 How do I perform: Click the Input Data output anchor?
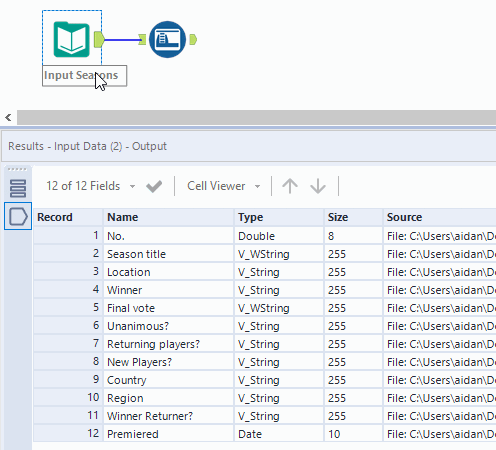coord(99,40)
